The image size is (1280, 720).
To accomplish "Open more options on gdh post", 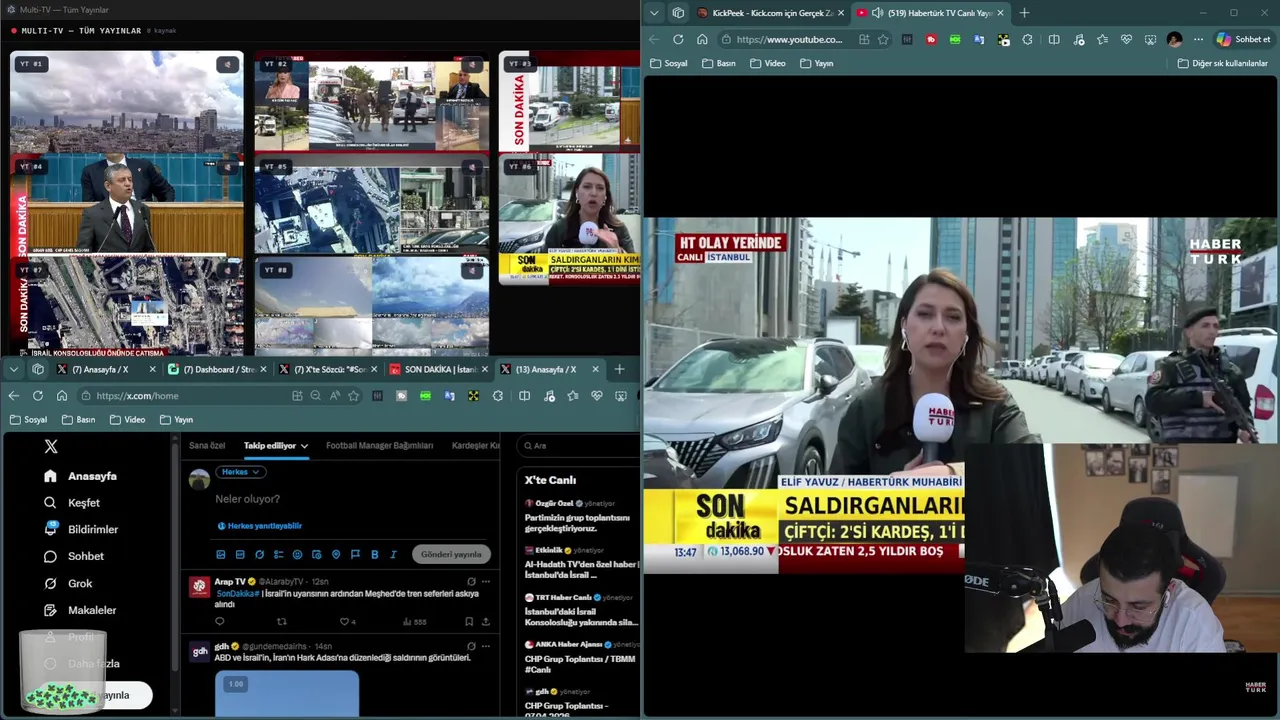I will [486, 646].
